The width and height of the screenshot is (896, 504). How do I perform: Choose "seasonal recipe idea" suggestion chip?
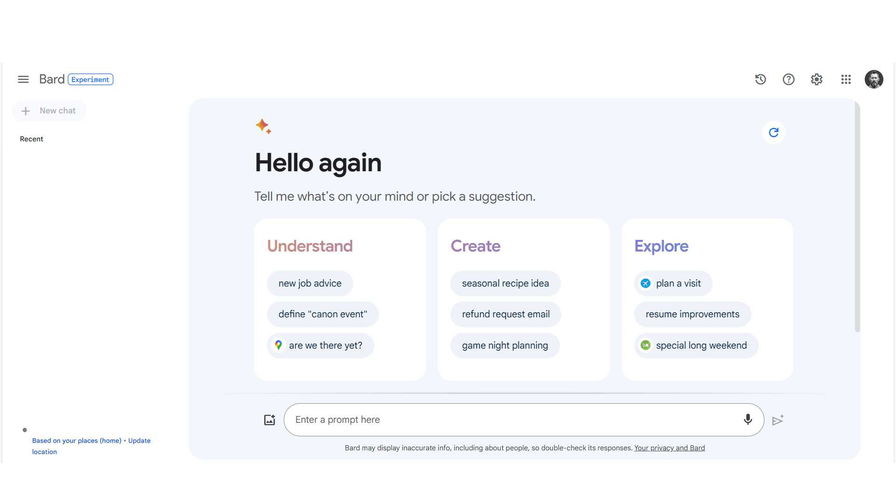coord(505,284)
